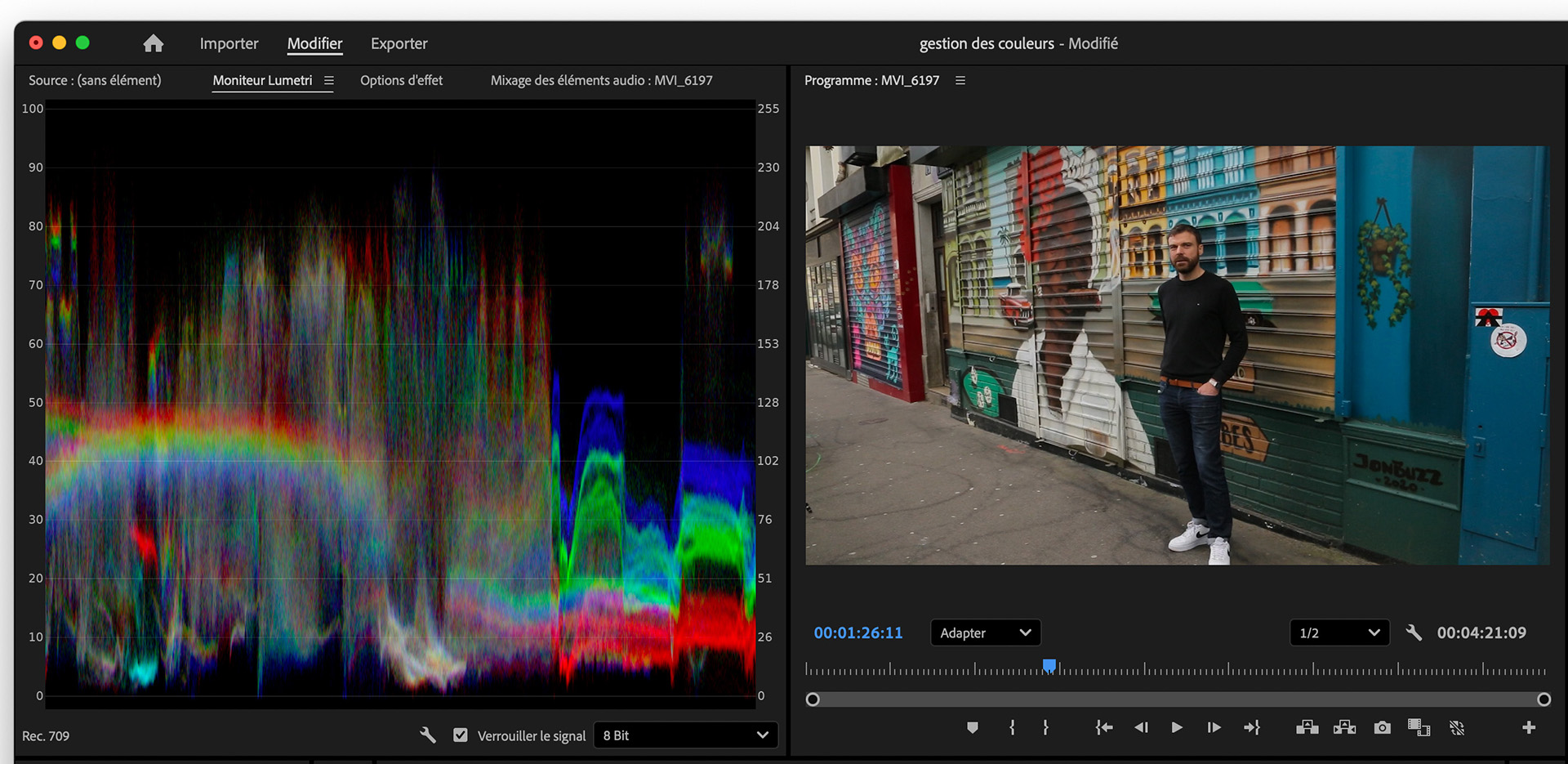Screen dimensions: 1568x764
Task: Open the Adapter zoom level dropdown
Action: click(x=985, y=632)
